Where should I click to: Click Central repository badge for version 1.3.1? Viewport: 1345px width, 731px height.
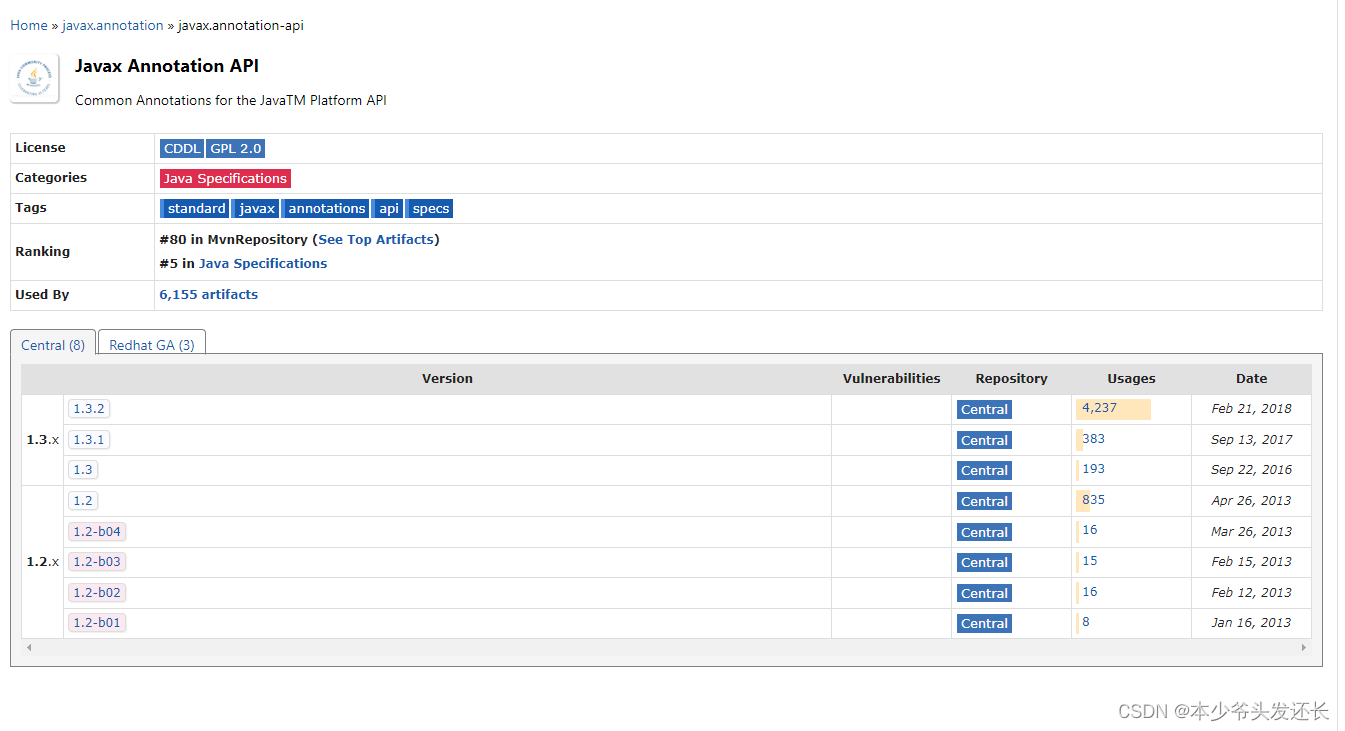(x=984, y=440)
